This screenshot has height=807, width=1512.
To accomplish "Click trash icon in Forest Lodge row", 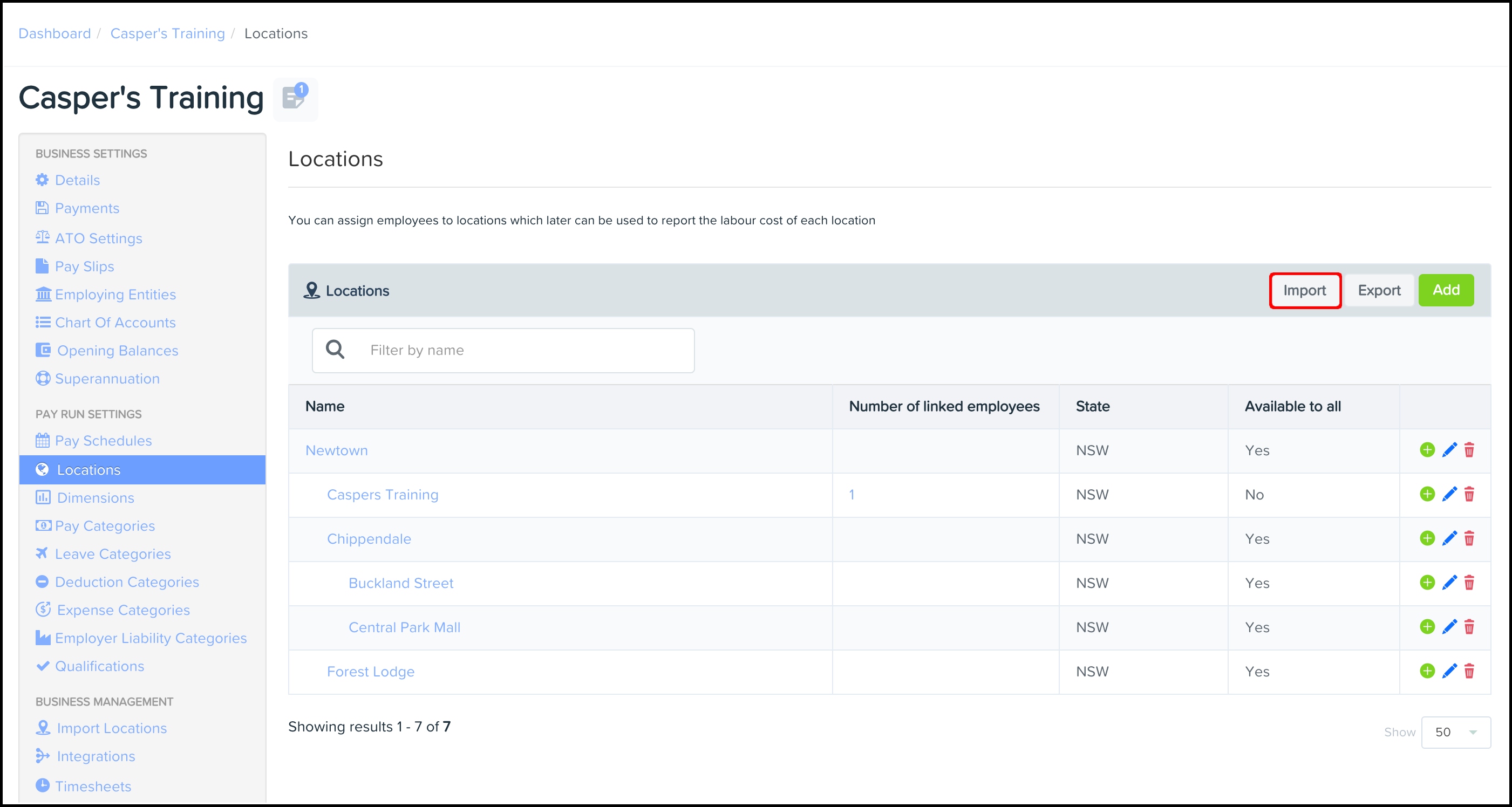I will (x=1469, y=671).
